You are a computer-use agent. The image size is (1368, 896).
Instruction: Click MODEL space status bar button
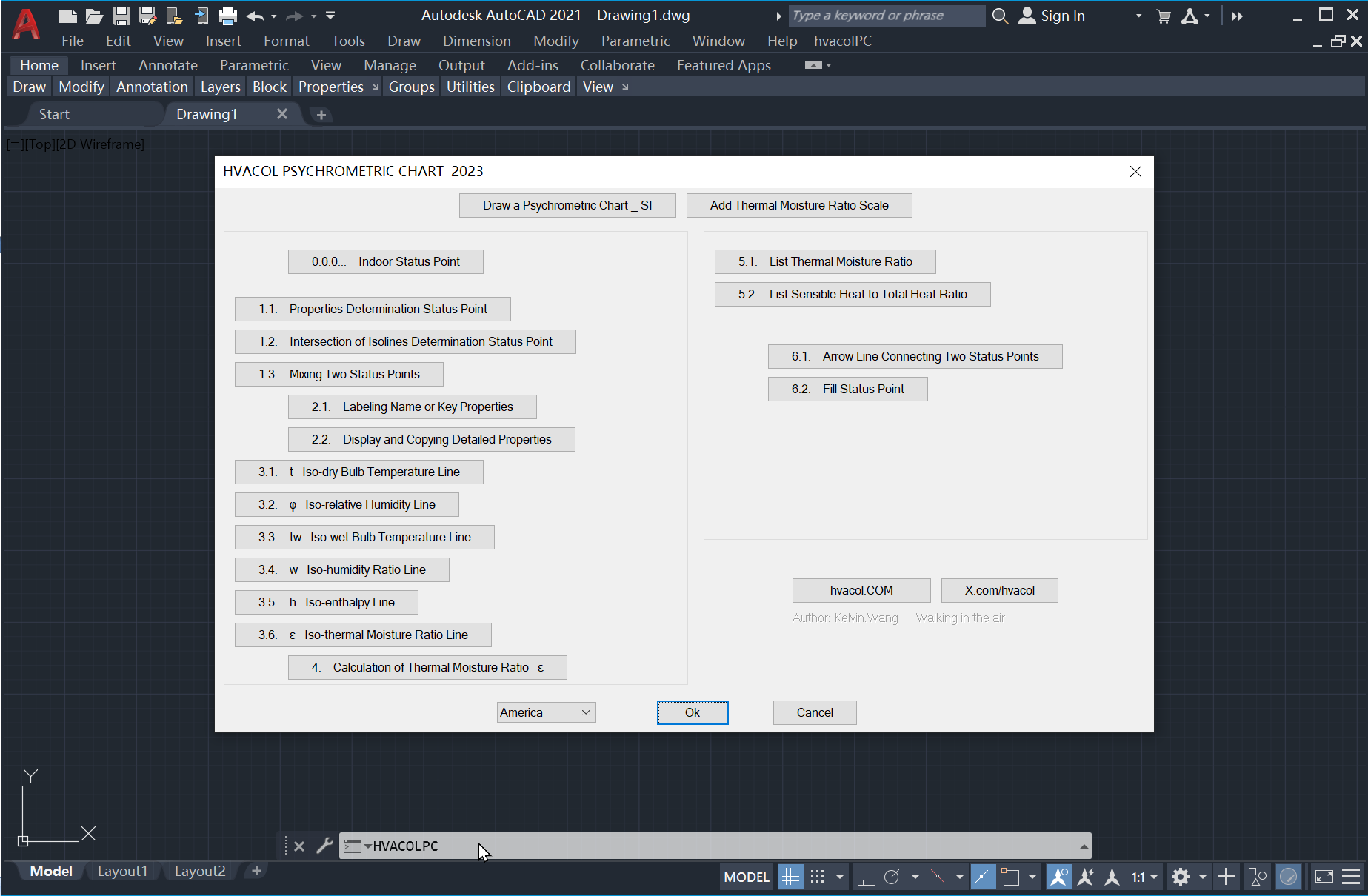click(x=747, y=877)
